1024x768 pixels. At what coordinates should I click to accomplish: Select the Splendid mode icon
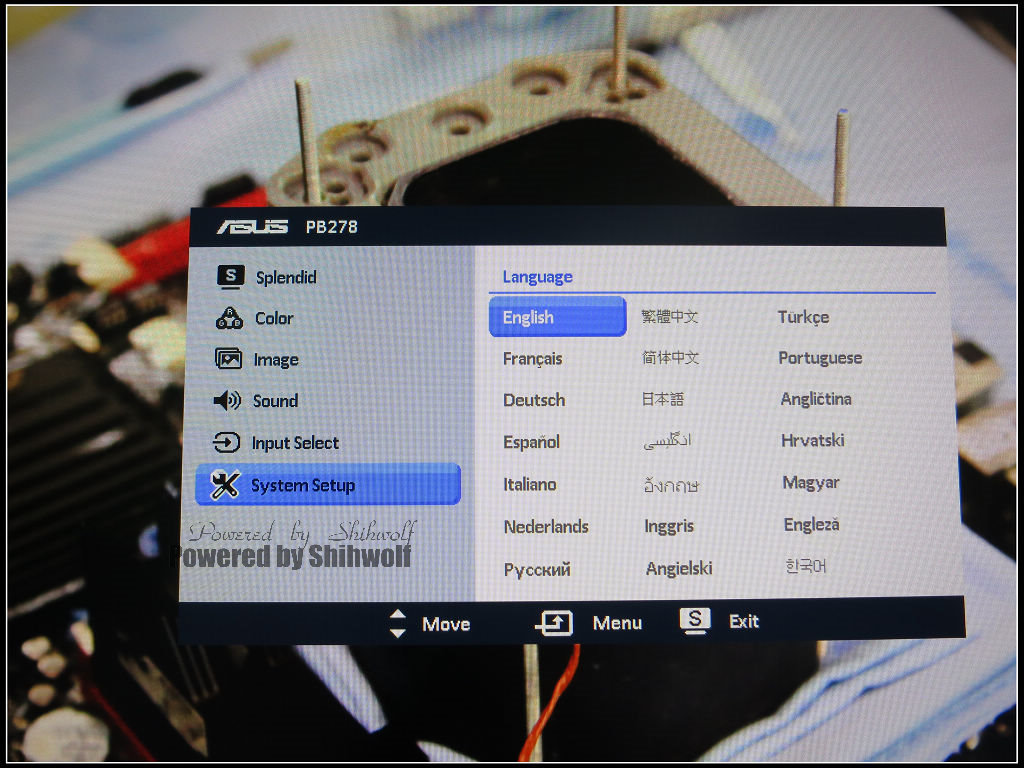click(230, 277)
